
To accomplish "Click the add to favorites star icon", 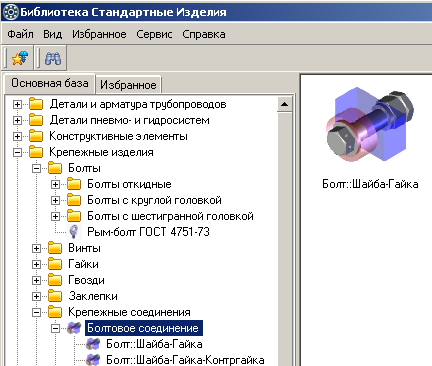I will (20, 58).
